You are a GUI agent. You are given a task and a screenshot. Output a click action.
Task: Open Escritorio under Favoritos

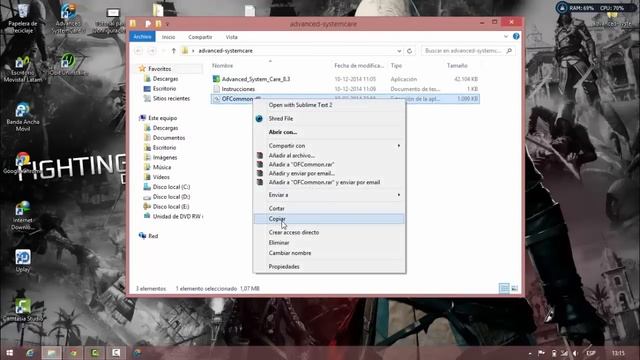point(164,88)
